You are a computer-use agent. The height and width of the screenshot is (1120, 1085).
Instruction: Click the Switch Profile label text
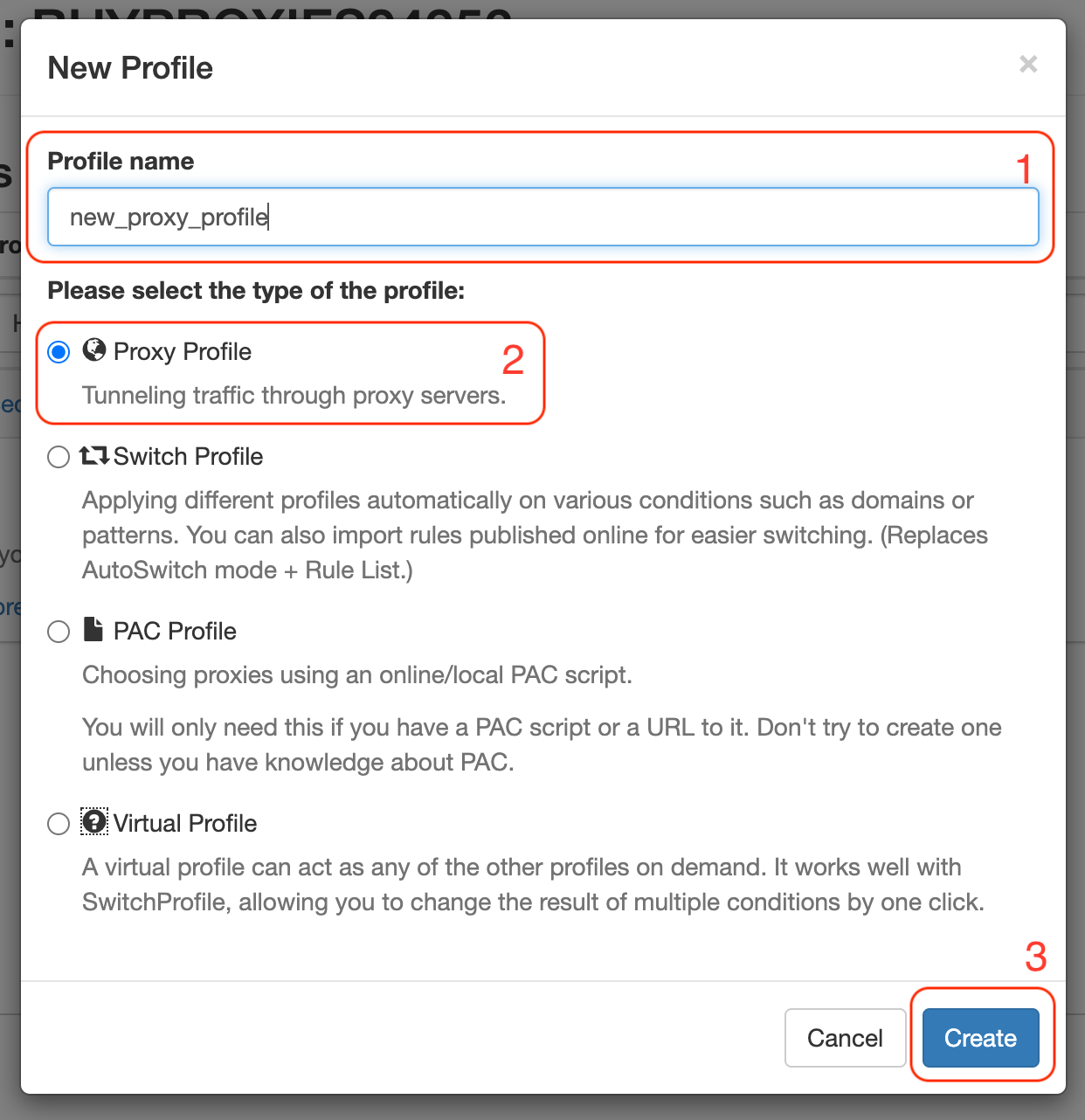pos(188,456)
